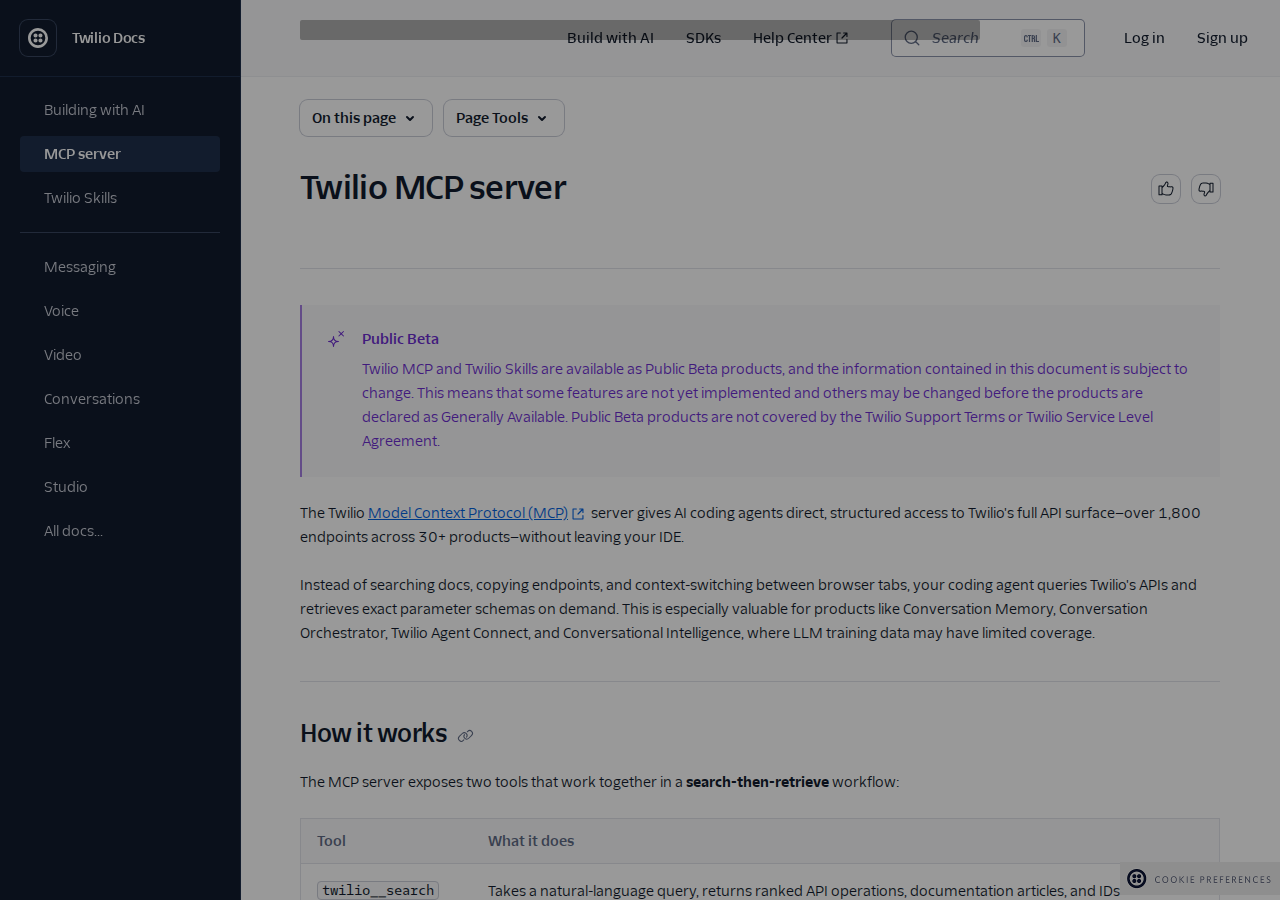Click the thumbs down feedback icon
1280x900 pixels.
pyautogui.click(x=1206, y=189)
